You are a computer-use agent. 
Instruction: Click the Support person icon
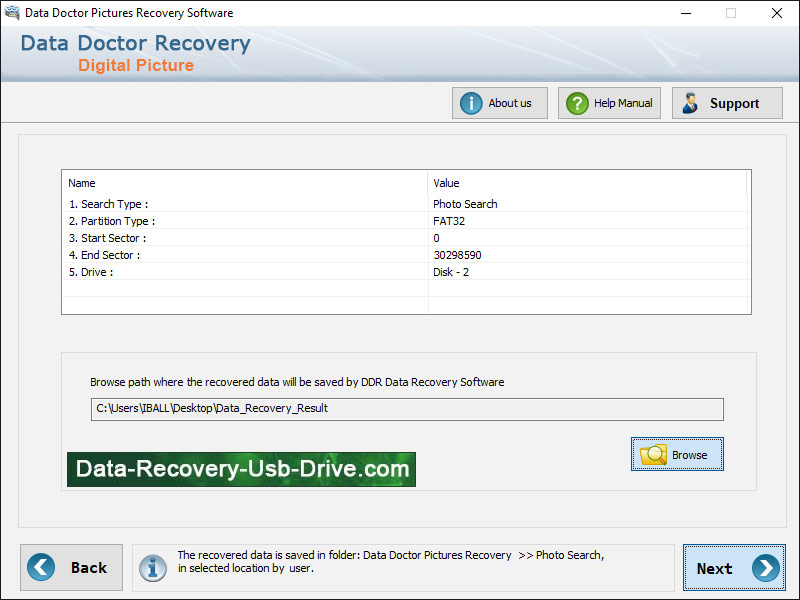click(690, 102)
